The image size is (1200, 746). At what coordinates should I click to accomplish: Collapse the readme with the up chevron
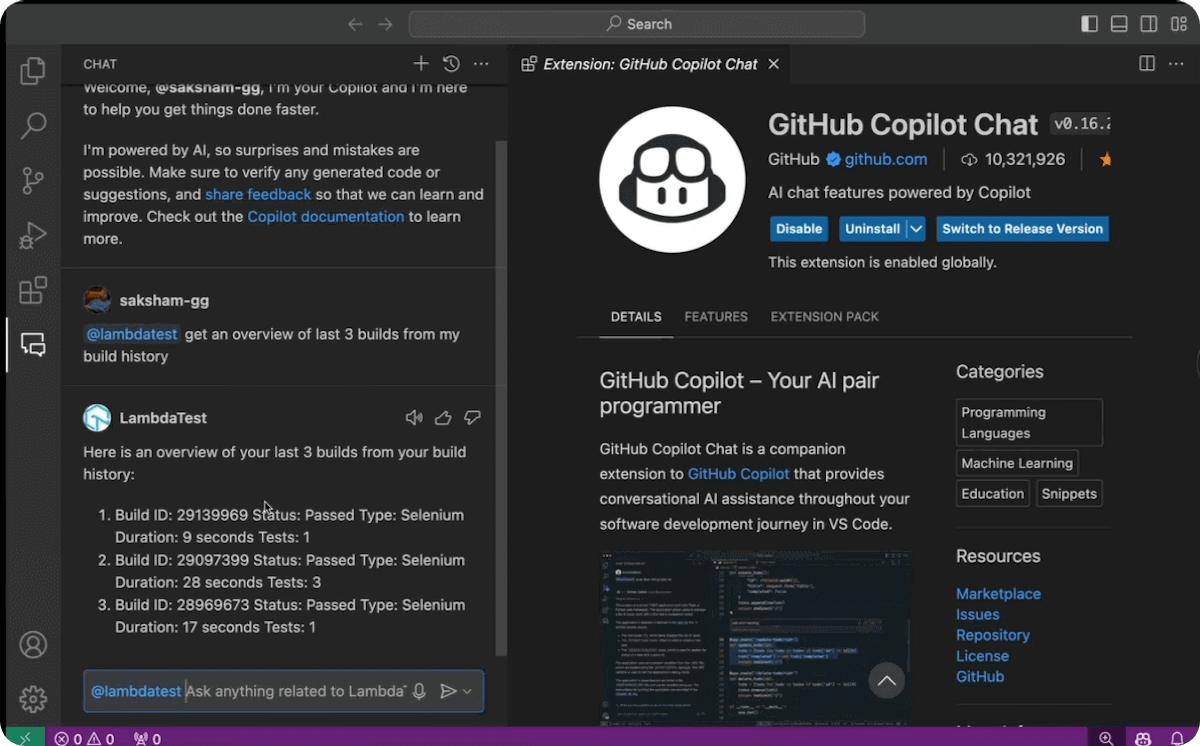pyautogui.click(x=886, y=681)
